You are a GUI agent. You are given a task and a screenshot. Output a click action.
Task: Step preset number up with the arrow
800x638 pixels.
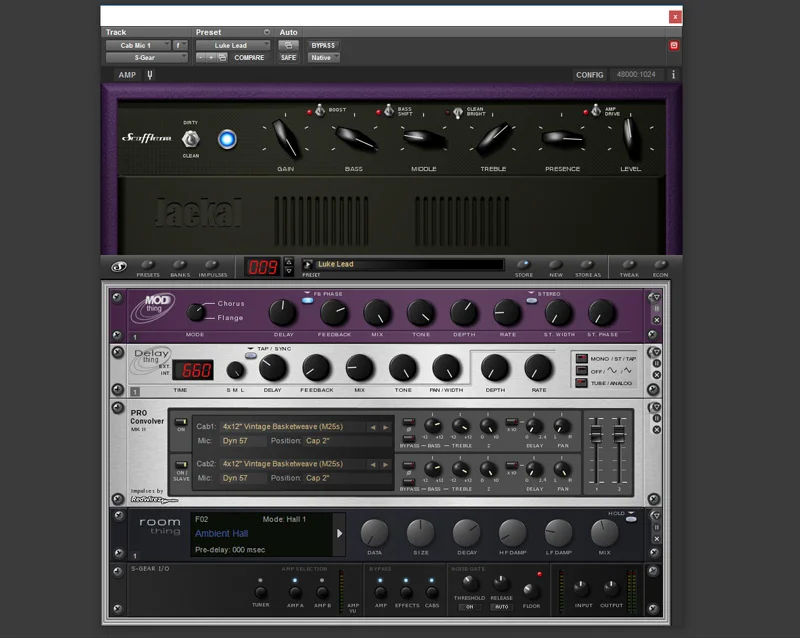click(x=289, y=262)
